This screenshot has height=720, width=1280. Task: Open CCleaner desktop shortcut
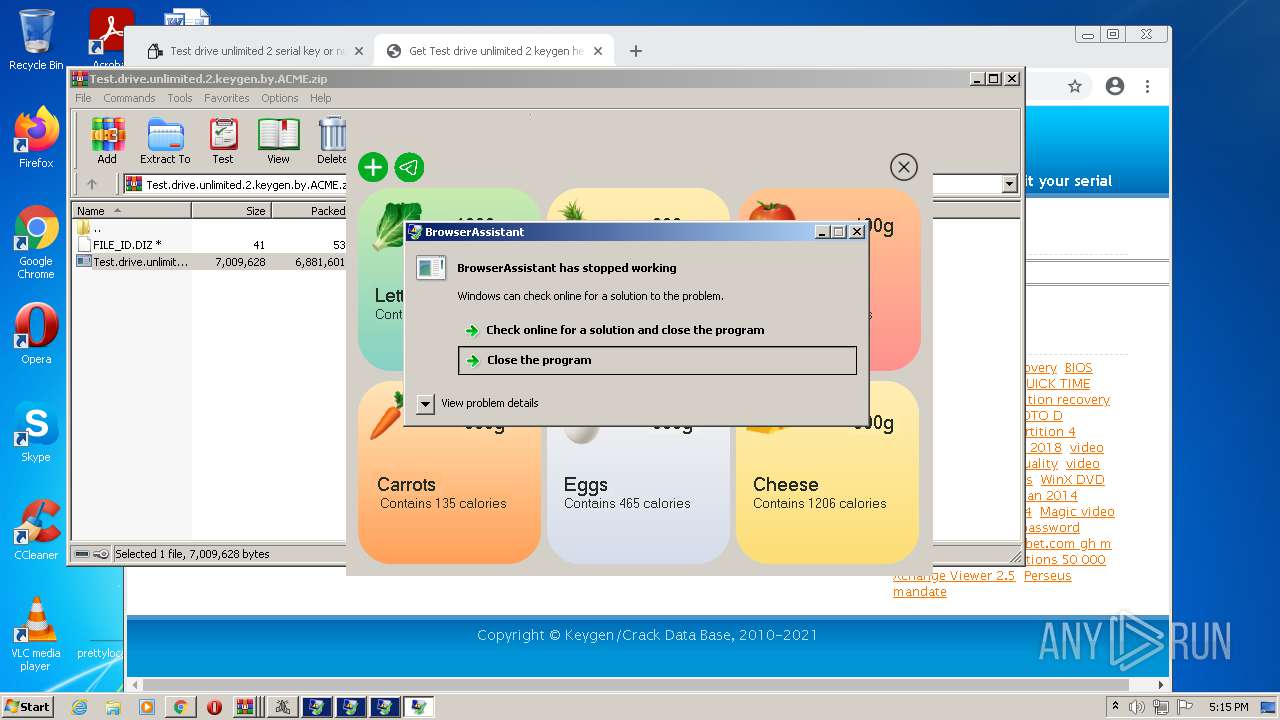tap(36, 530)
